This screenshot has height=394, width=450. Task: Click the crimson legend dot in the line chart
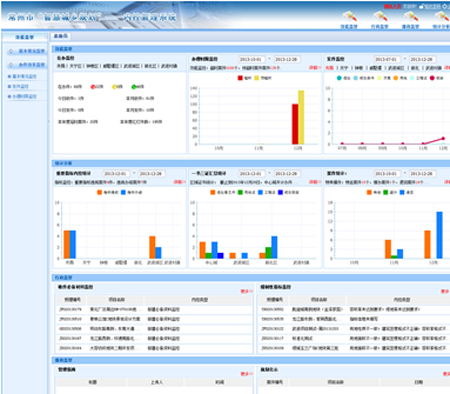coord(432,78)
